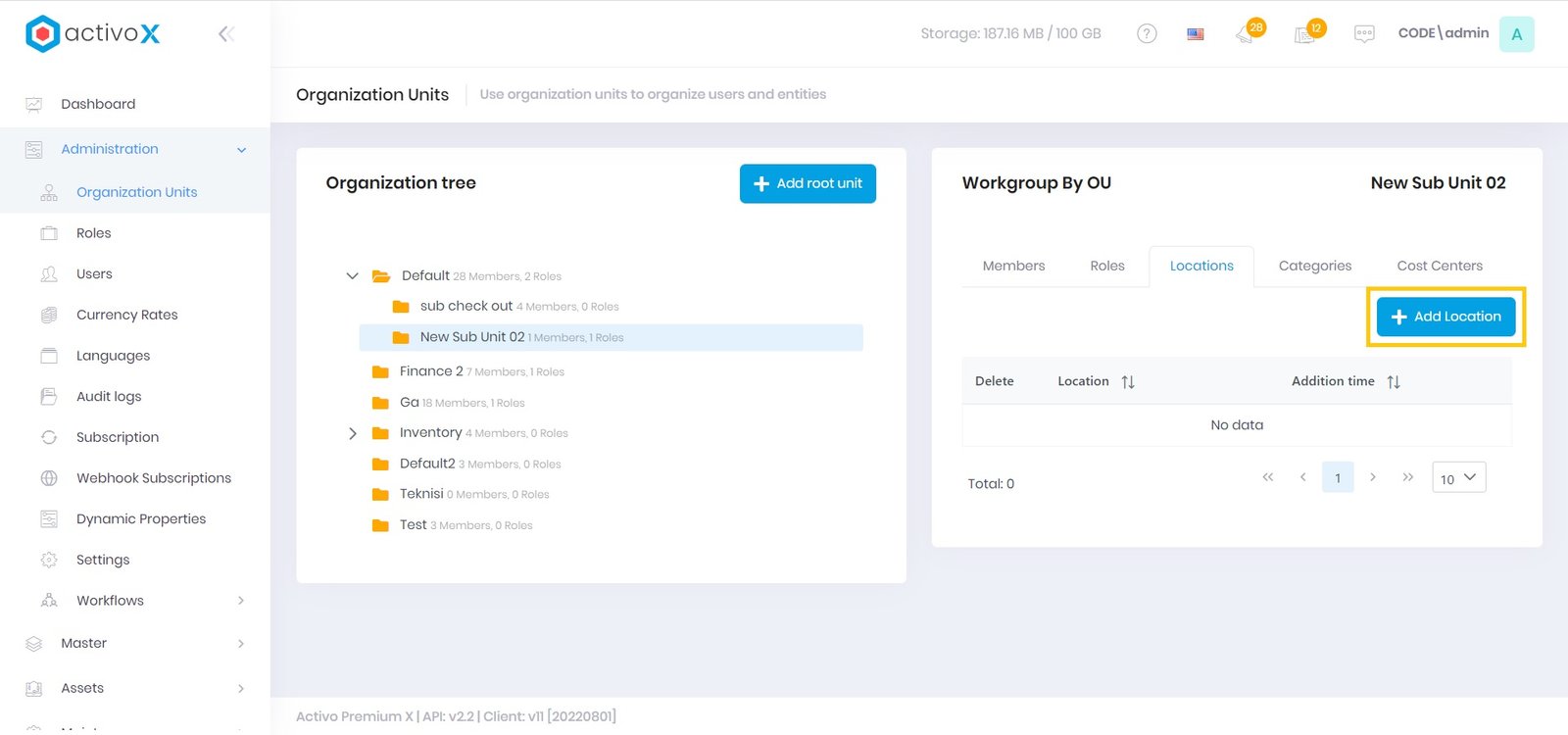Click the Add Location button
Viewport: 1568px width, 735px height.
[x=1445, y=317]
